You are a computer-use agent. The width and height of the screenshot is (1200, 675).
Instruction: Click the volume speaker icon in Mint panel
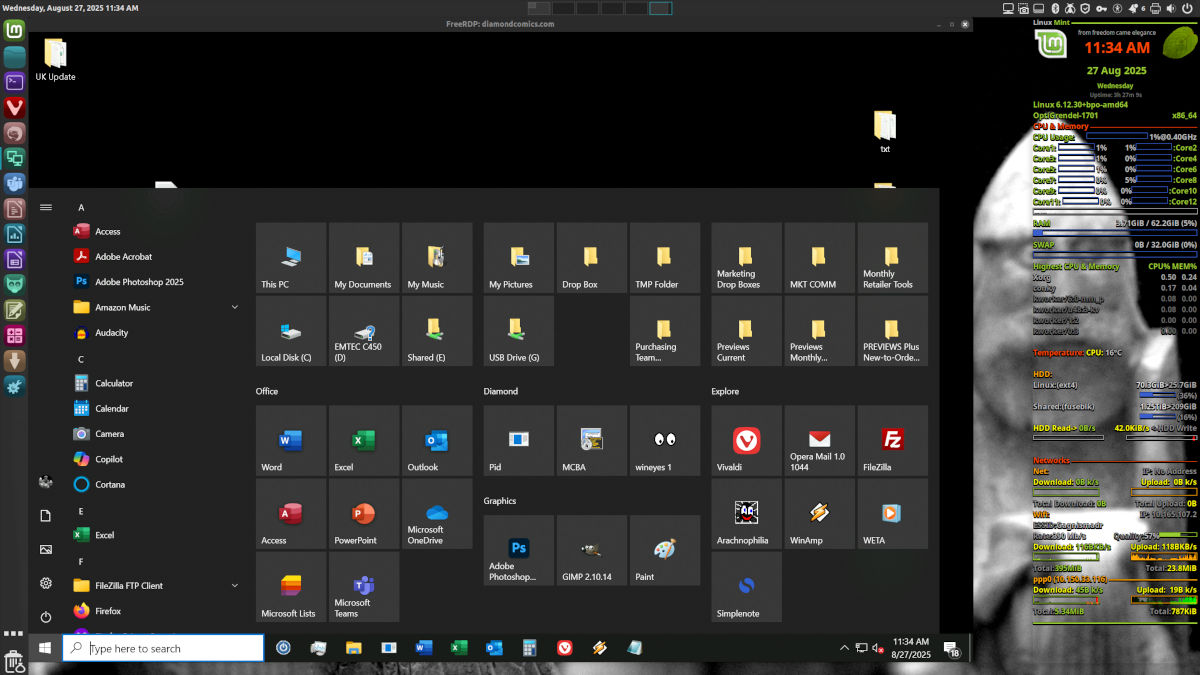1172,8
